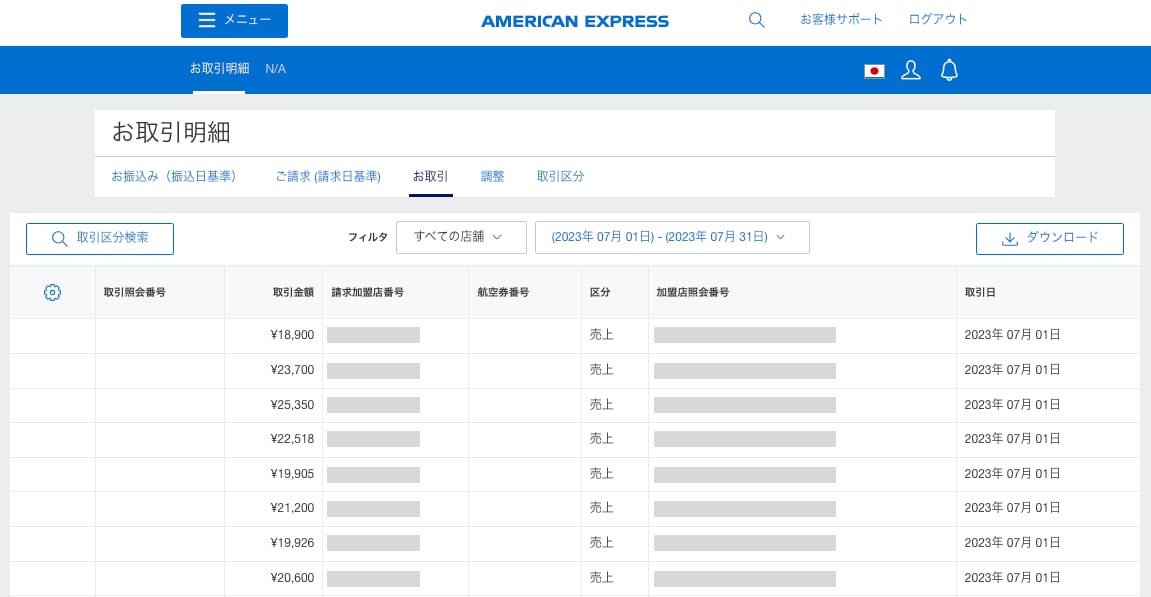Open the お客様サポート link
Image resolution: width=1151 pixels, height=597 pixels.
841,20
